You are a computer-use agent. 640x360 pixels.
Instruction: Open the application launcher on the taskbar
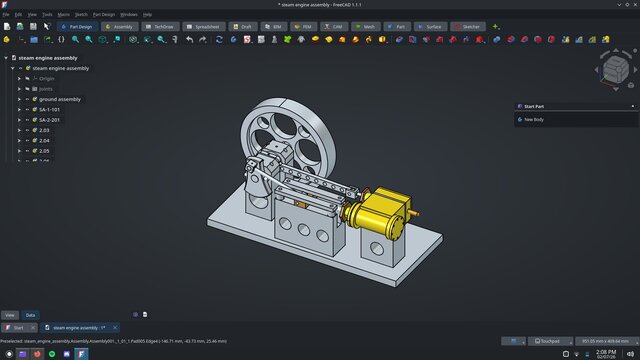9,354
